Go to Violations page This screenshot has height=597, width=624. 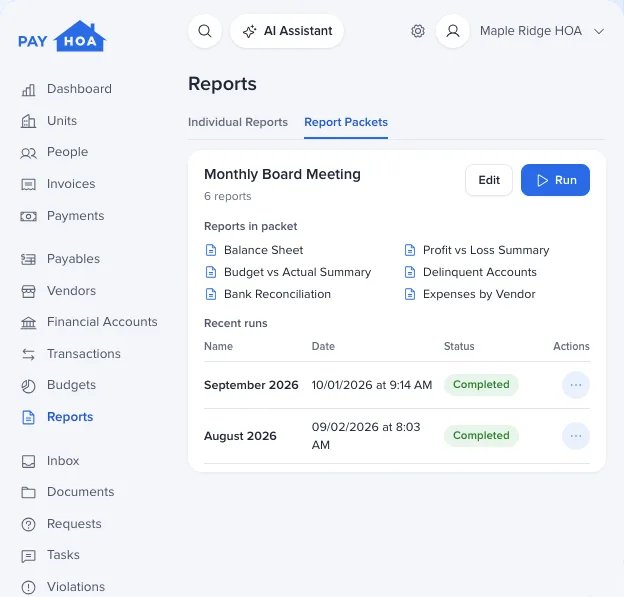(76, 587)
